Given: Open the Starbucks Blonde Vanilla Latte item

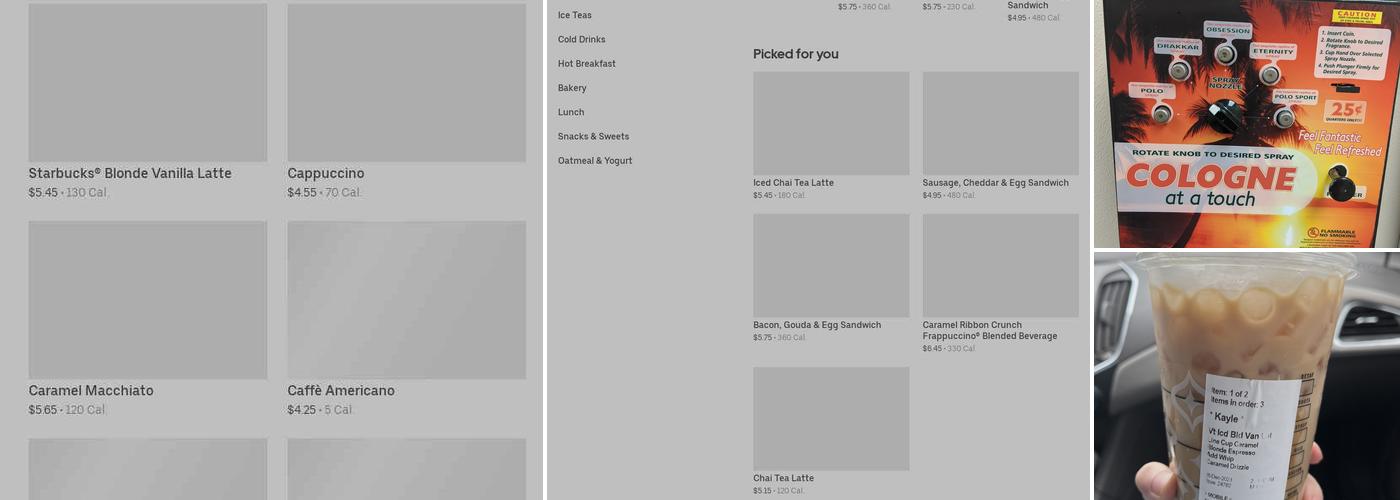Looking at the screenshot, I should tap(147, 82).
